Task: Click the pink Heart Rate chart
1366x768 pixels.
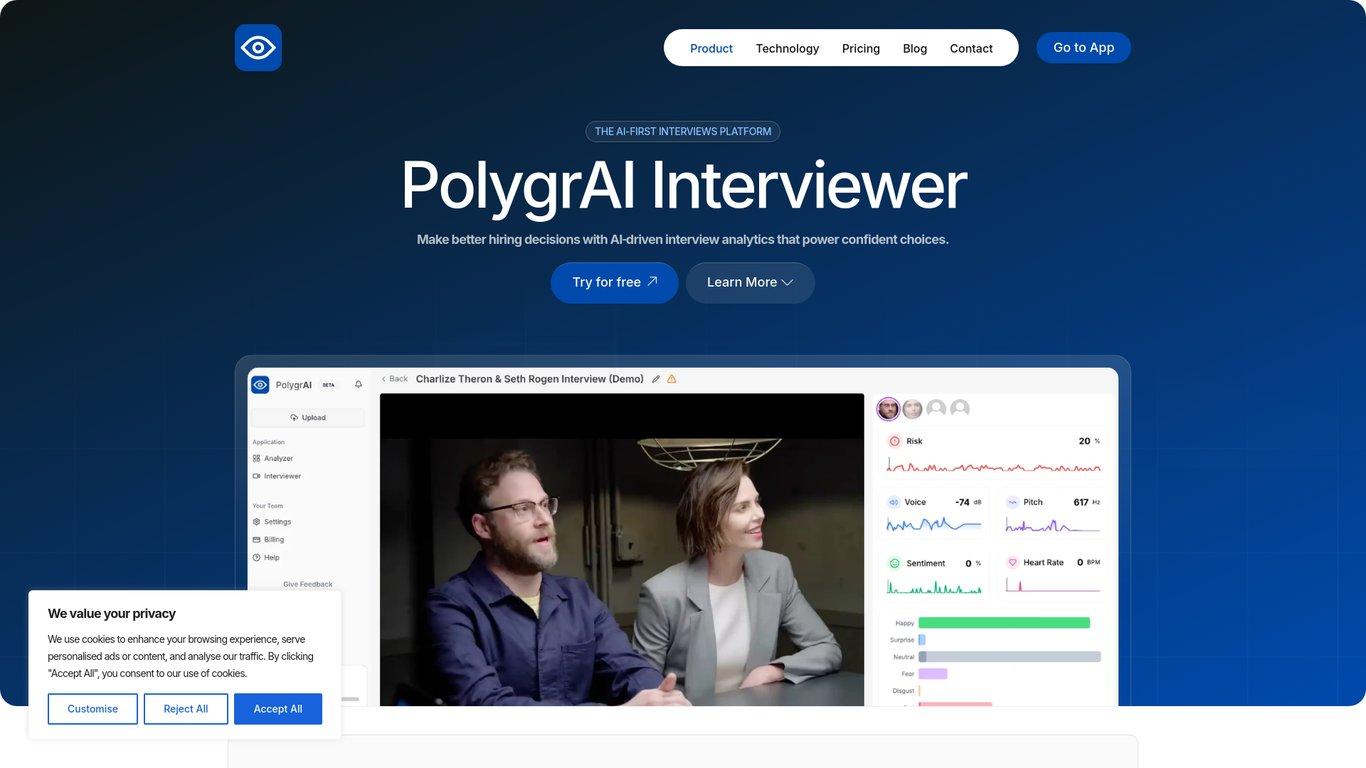Action: point(1053,586)
